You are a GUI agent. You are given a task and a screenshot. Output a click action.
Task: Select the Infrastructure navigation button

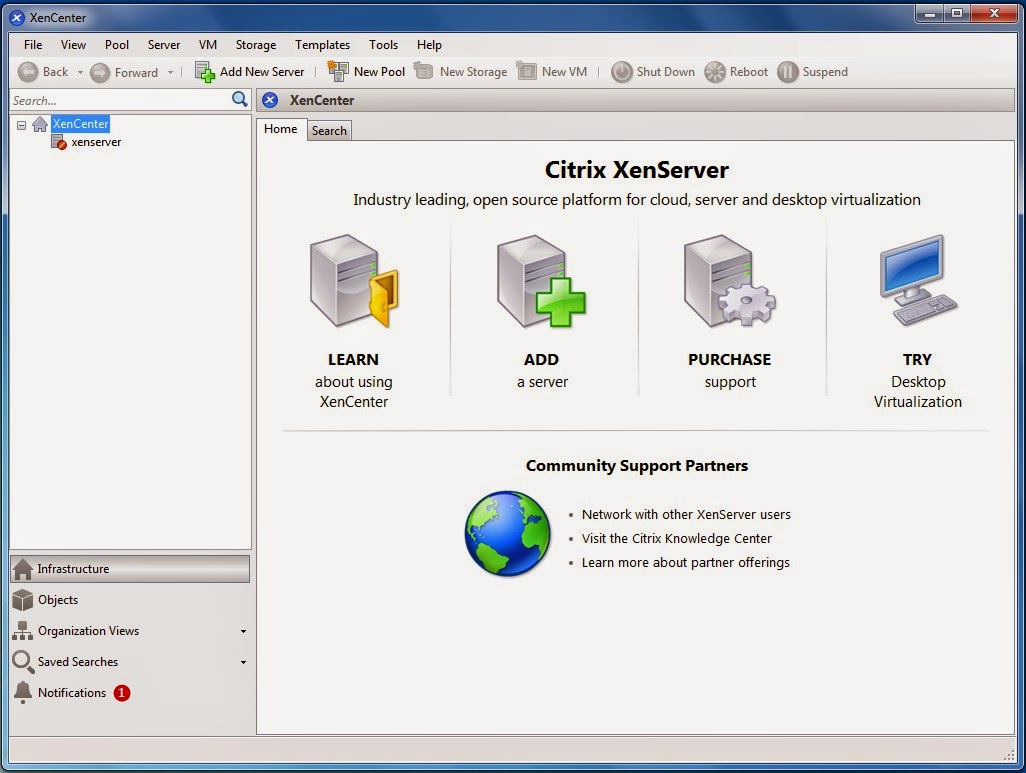click(x=130, y=569)
